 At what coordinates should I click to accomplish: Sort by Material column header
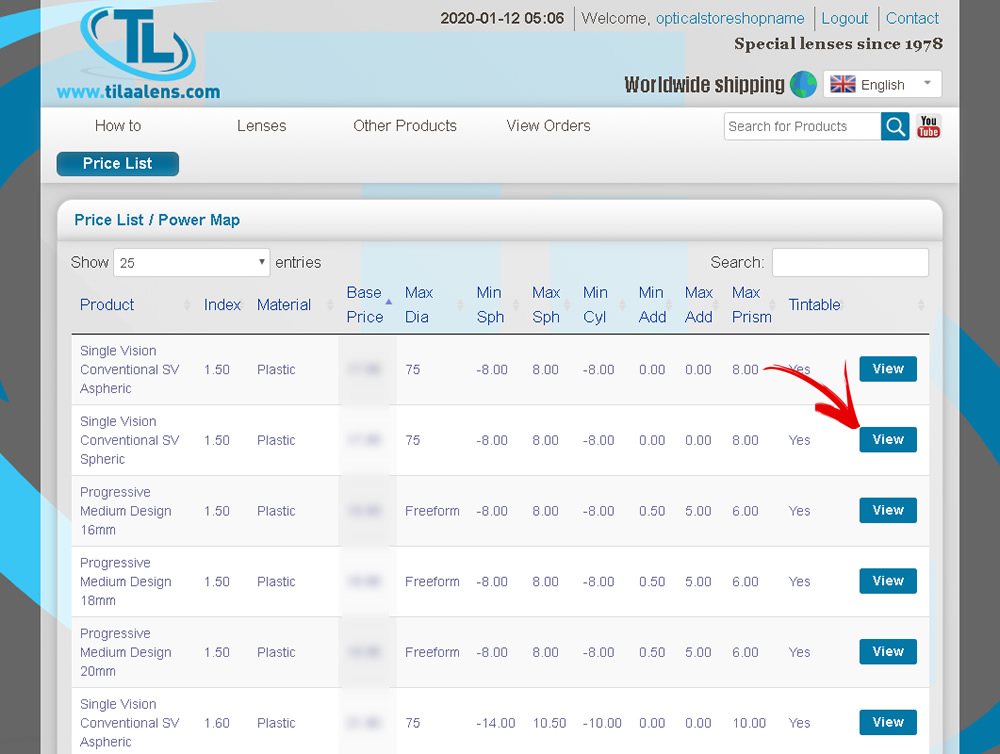coord(284,305)
